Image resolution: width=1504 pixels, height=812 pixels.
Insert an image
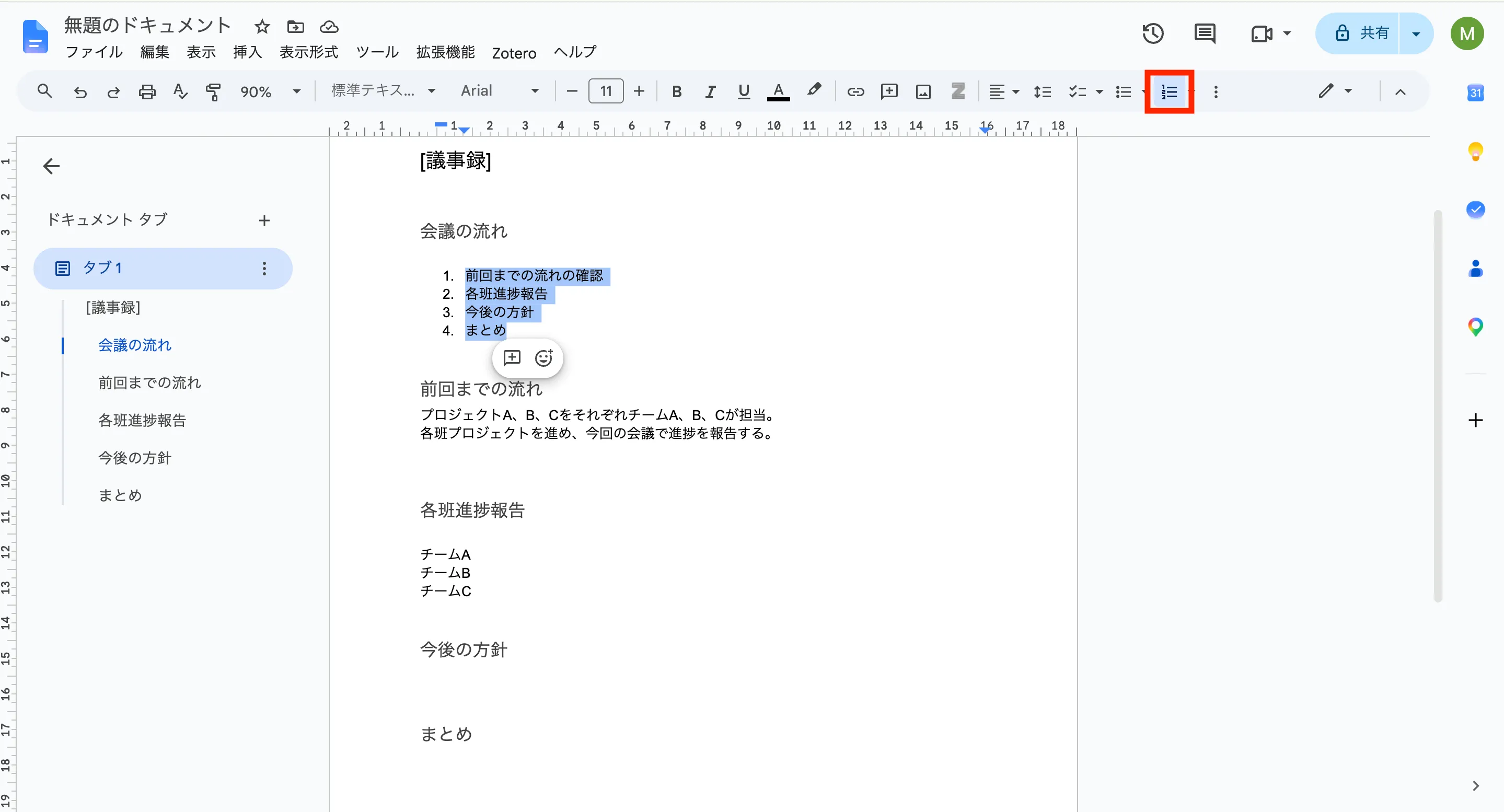[923, 91]
